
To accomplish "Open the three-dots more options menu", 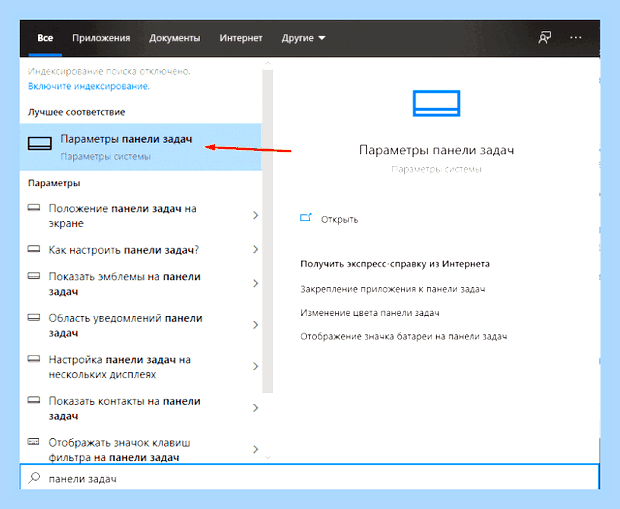I will click(576, 38).
